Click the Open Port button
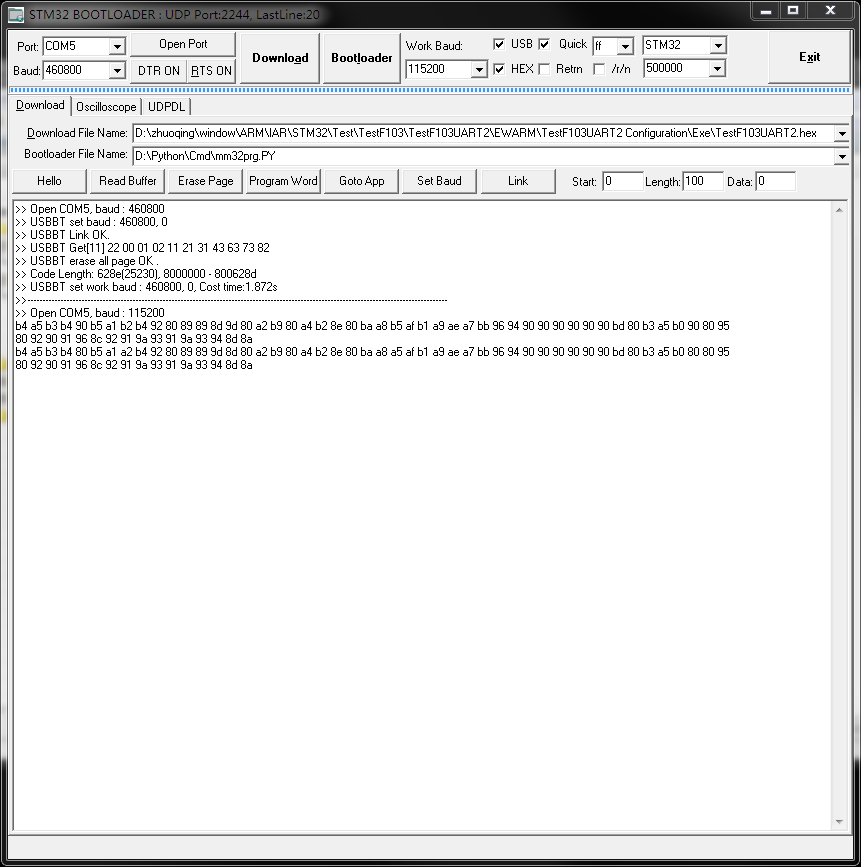 click(x=183, y=44)
